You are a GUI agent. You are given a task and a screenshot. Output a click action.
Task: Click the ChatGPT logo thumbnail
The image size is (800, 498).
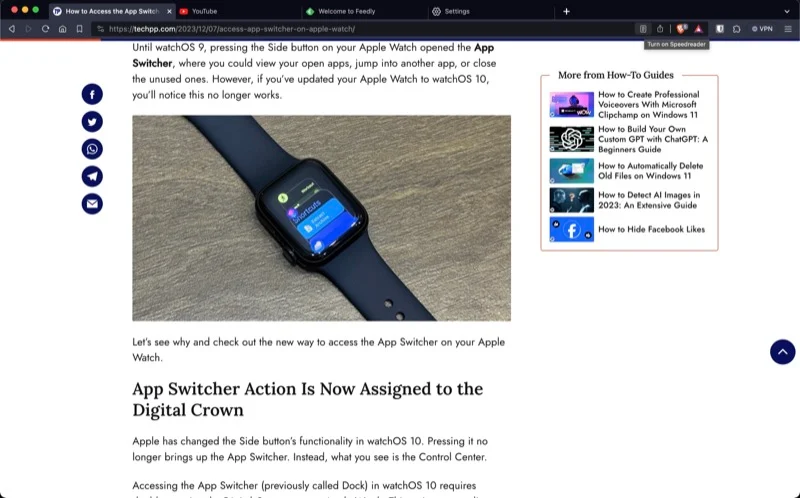coord(571,139)
